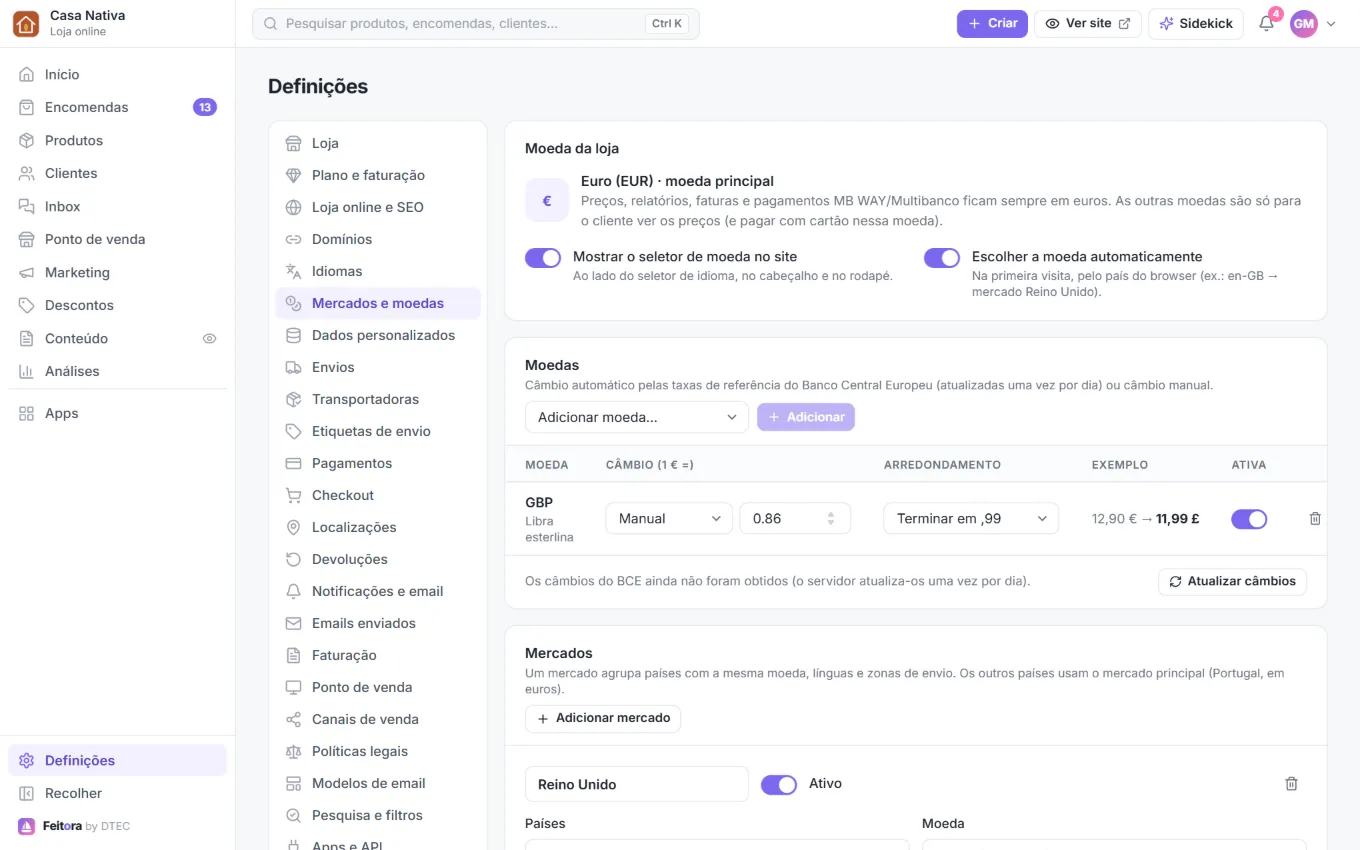The image size is (1360, 850).
Task: Click the Envios truck icon
Action: [293, 368]
